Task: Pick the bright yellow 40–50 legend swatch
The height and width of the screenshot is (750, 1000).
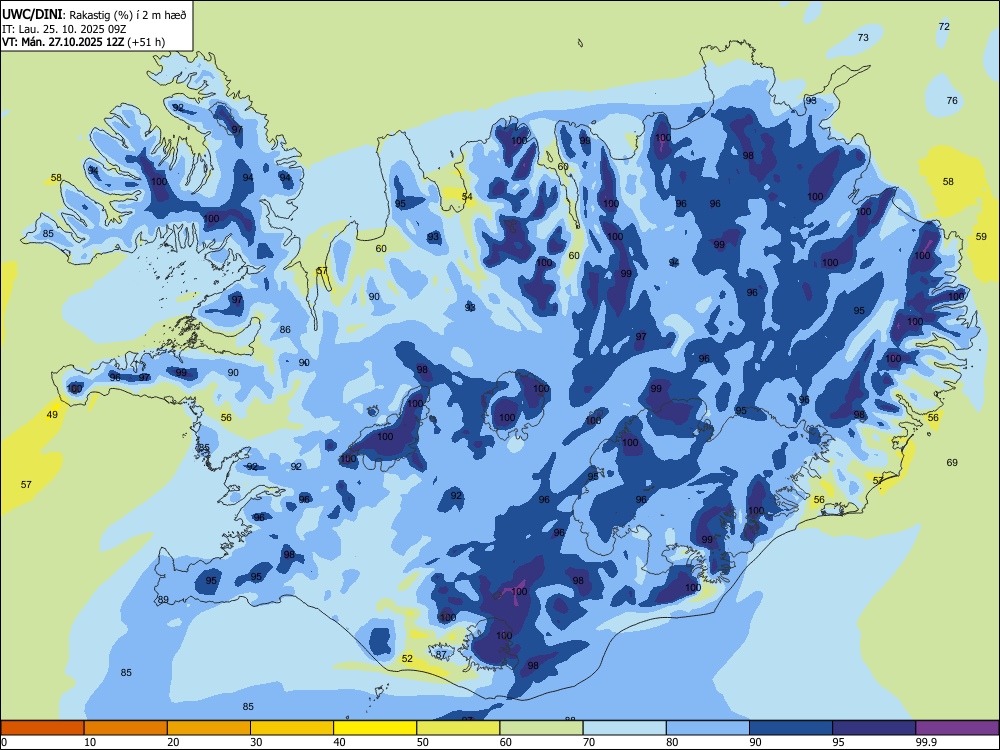Action: click(x=375, y=728)
